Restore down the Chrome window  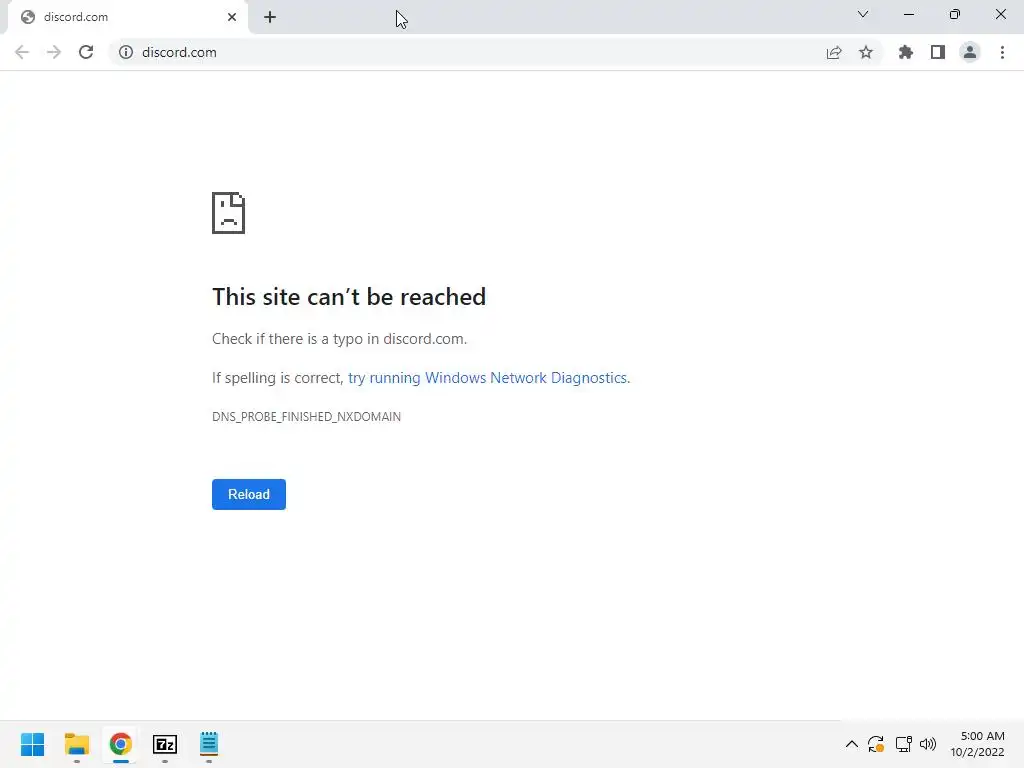click(955, 14)
